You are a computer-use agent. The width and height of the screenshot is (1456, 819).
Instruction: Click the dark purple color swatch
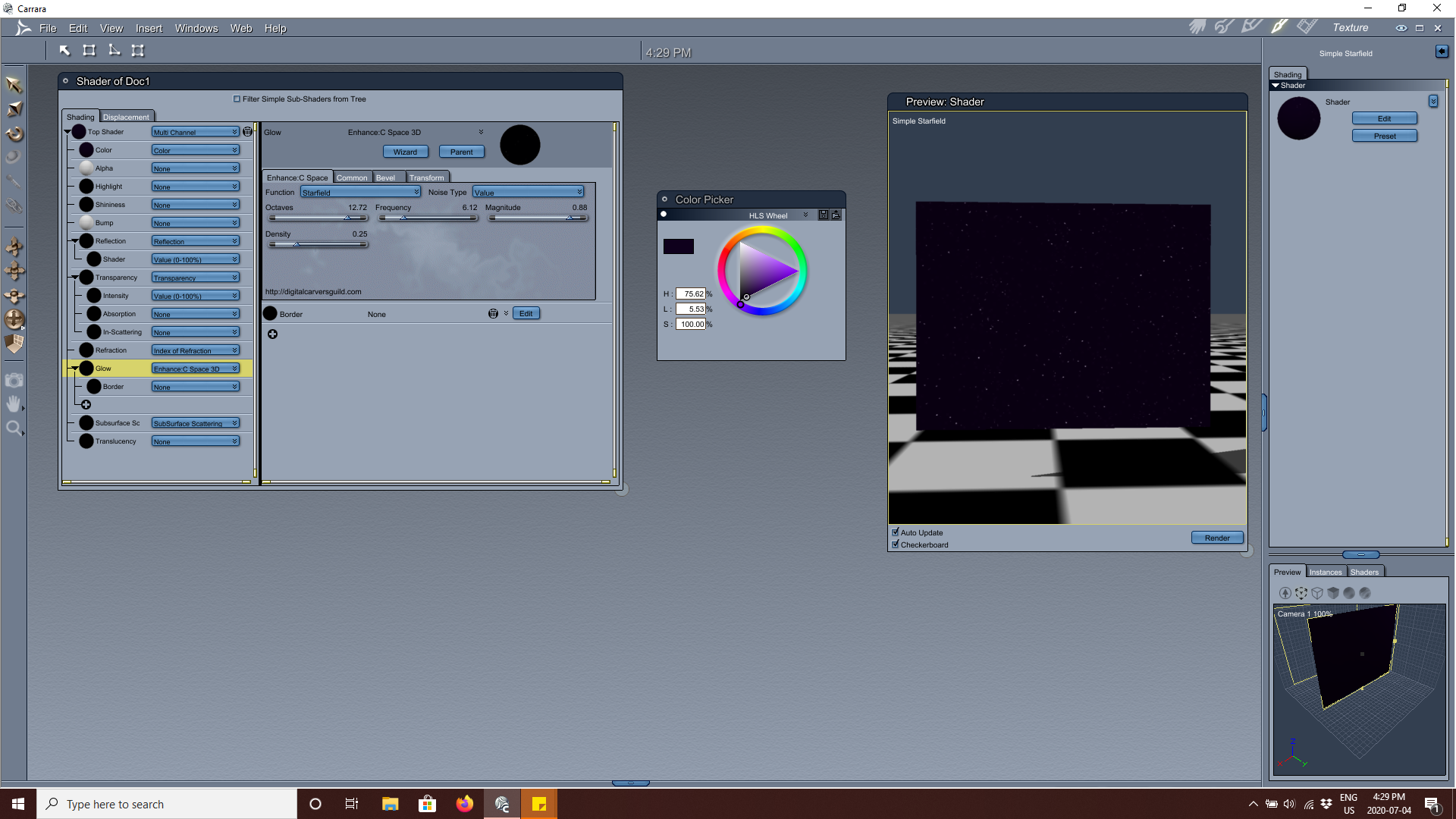pos(678,246)
